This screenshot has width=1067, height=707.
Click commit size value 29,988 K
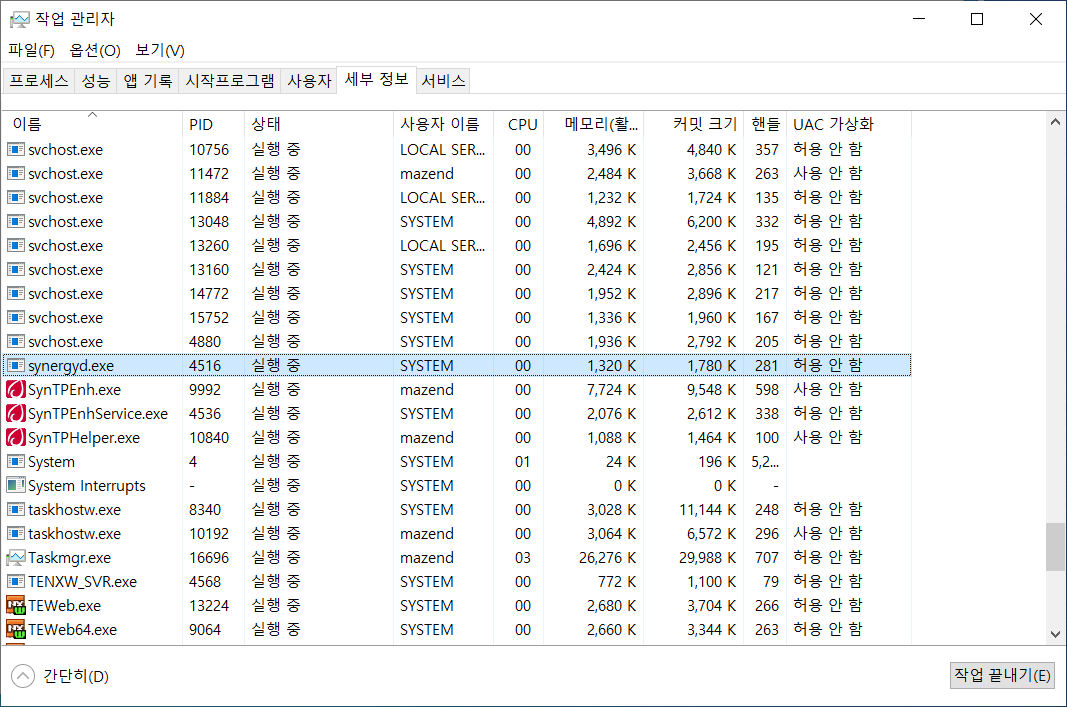(x=708, y=558)
